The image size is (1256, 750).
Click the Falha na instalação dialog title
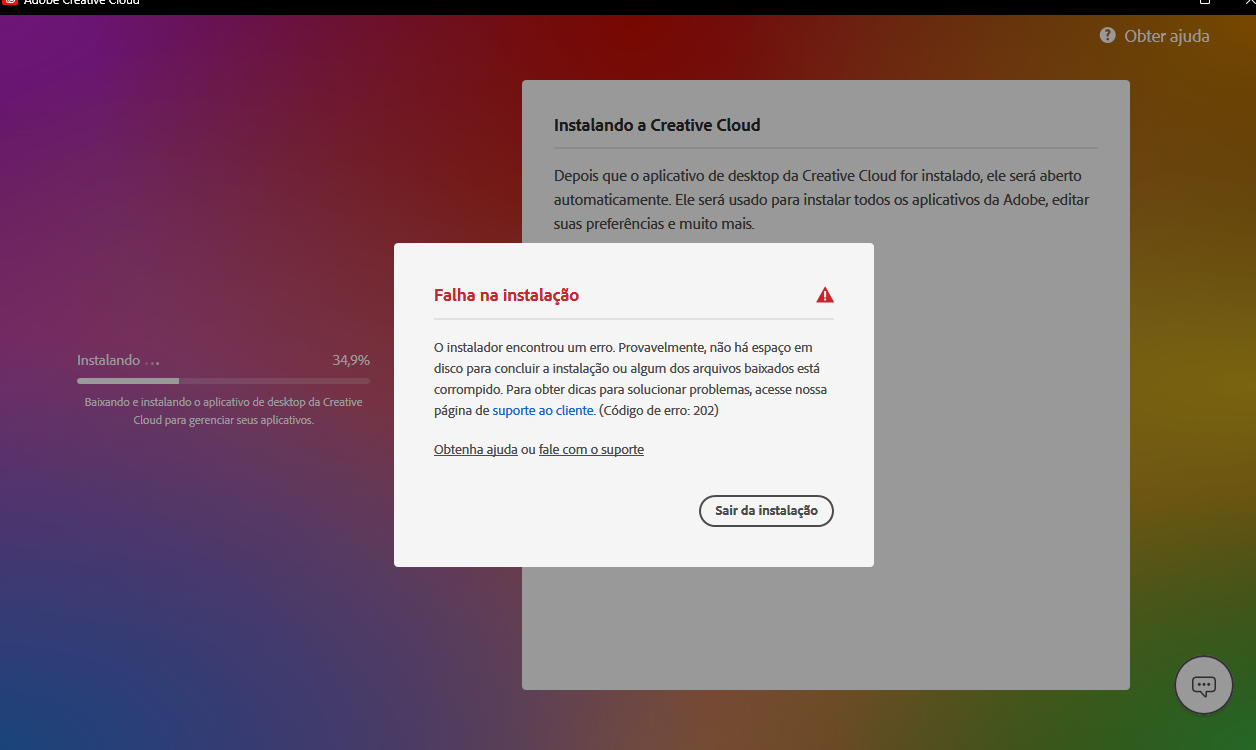pyautogui.click(x=506, y=295)
